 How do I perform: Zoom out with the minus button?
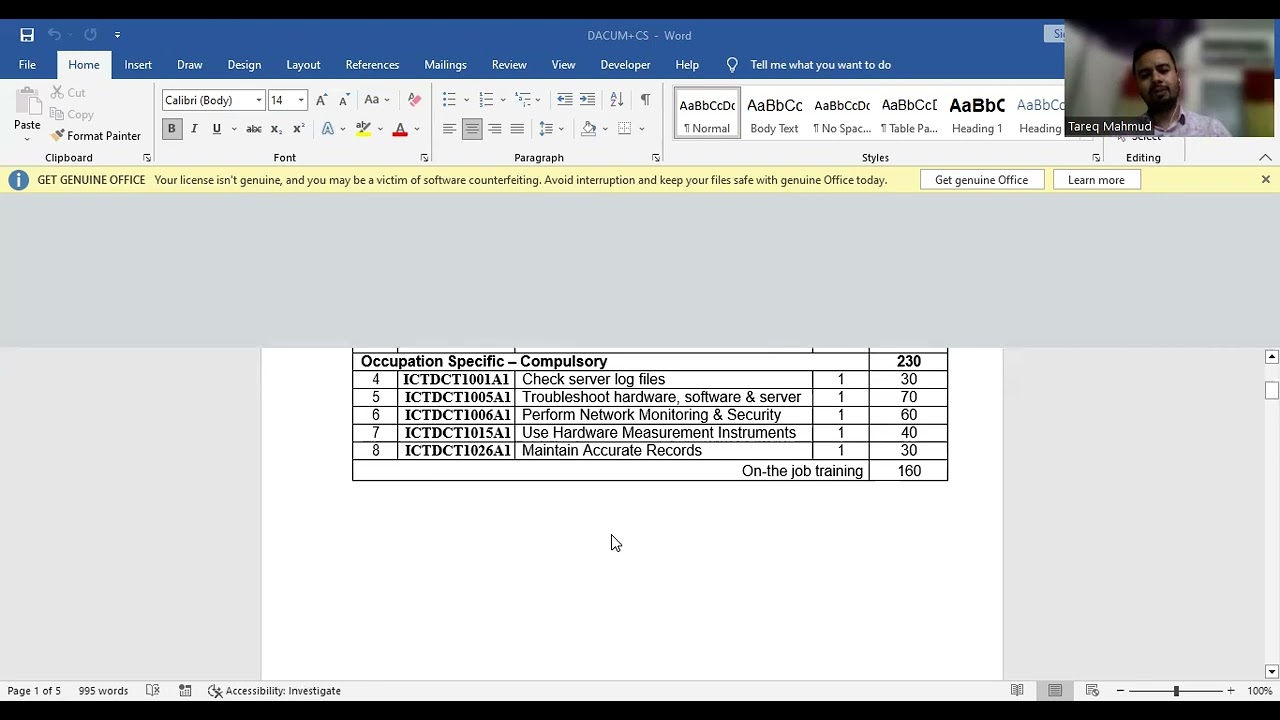(x=1120, y=691)
